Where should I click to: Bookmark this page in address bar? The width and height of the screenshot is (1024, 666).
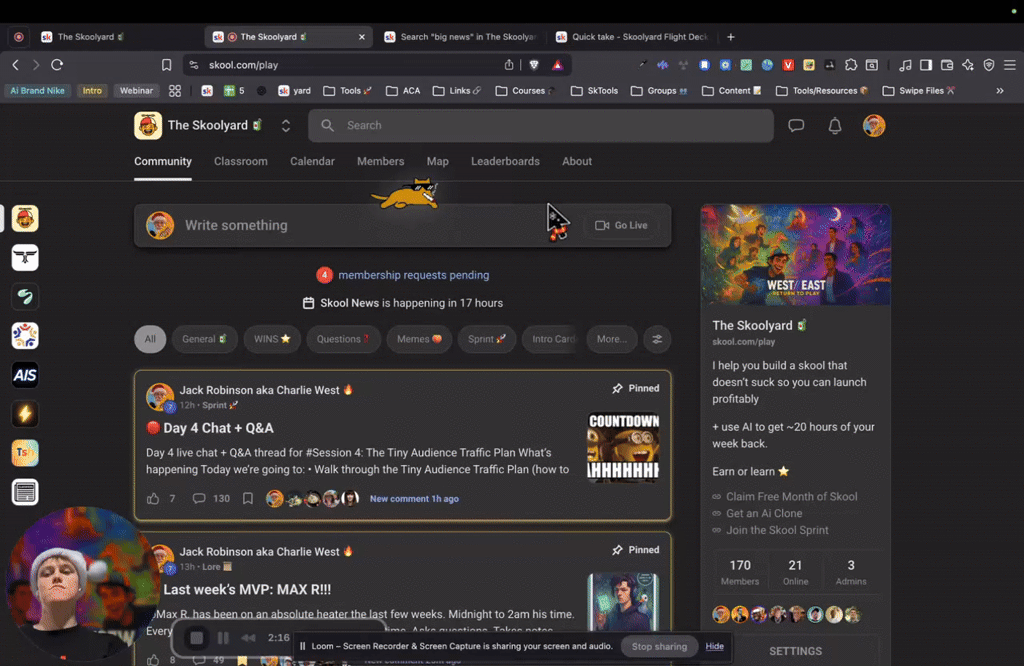coord(167,65)
